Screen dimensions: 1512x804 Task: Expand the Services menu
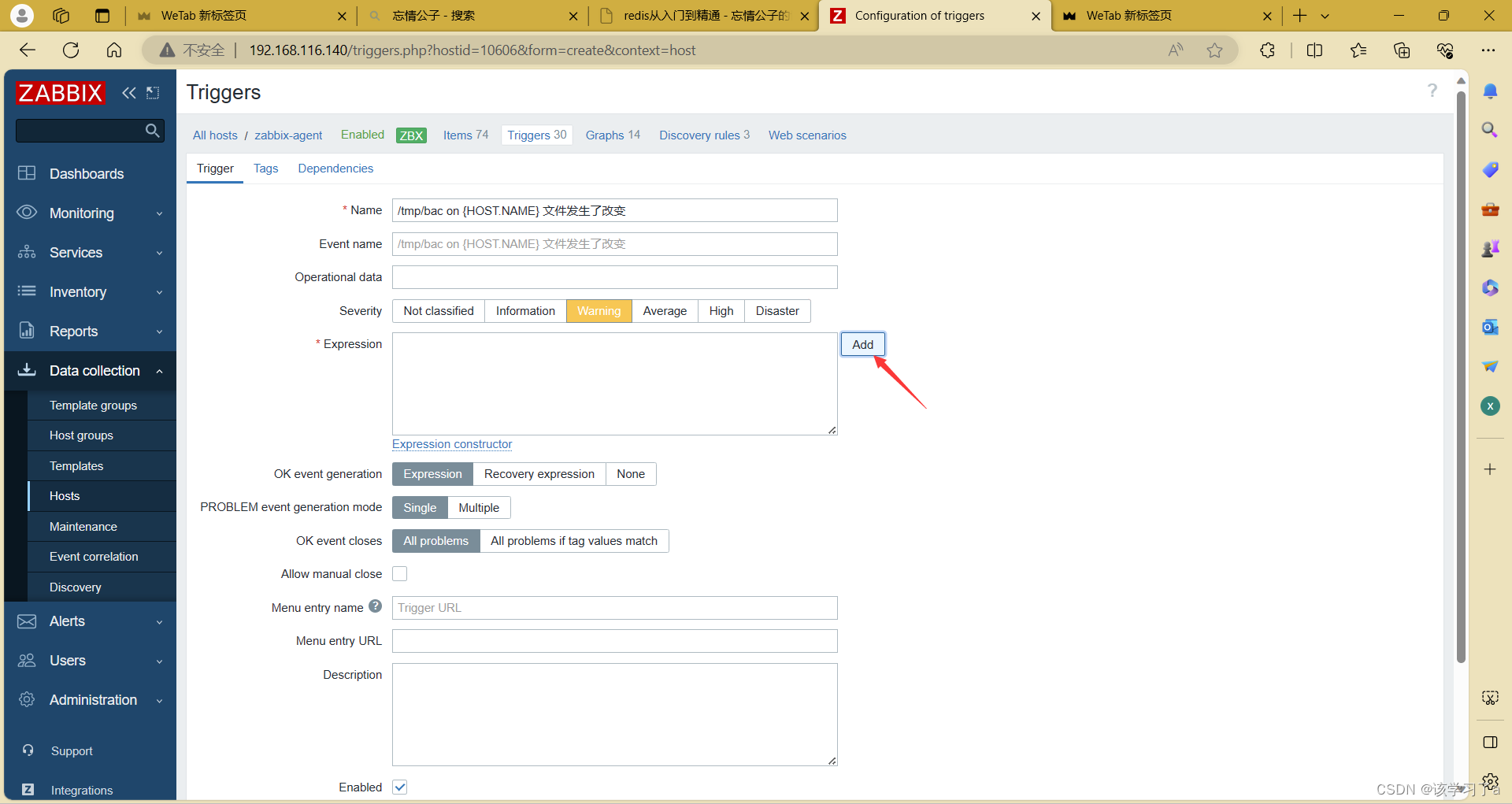coord(90,253)
